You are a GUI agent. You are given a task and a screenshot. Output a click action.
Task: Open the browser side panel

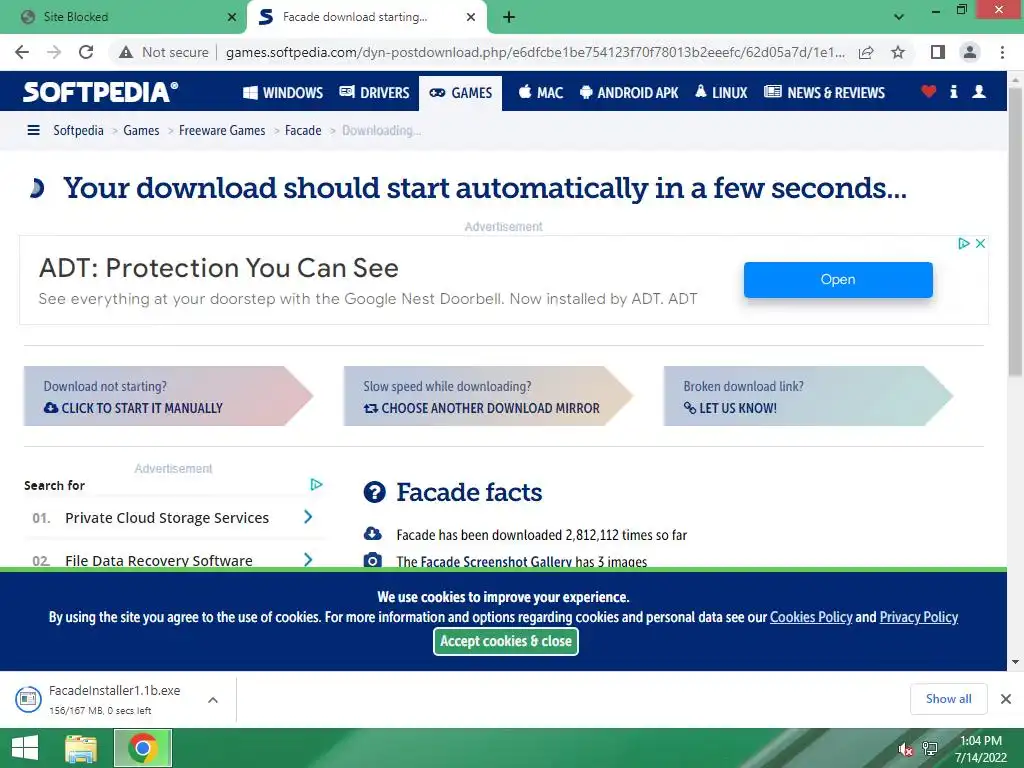(x=938, y=52)
